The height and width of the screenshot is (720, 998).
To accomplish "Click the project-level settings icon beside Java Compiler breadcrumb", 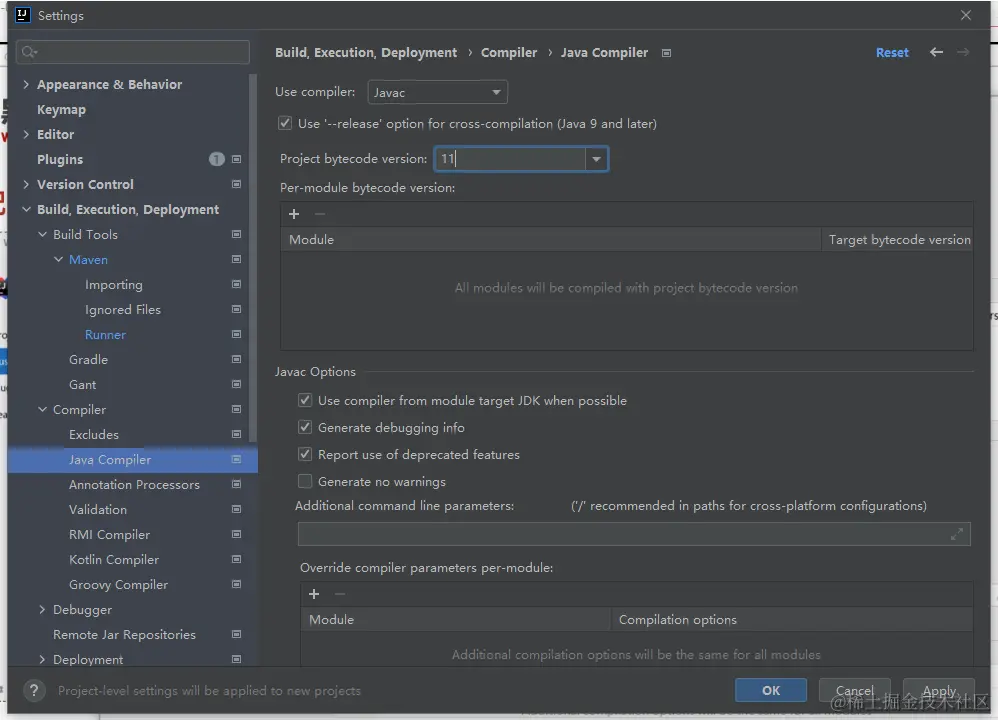I will point(667,53).
